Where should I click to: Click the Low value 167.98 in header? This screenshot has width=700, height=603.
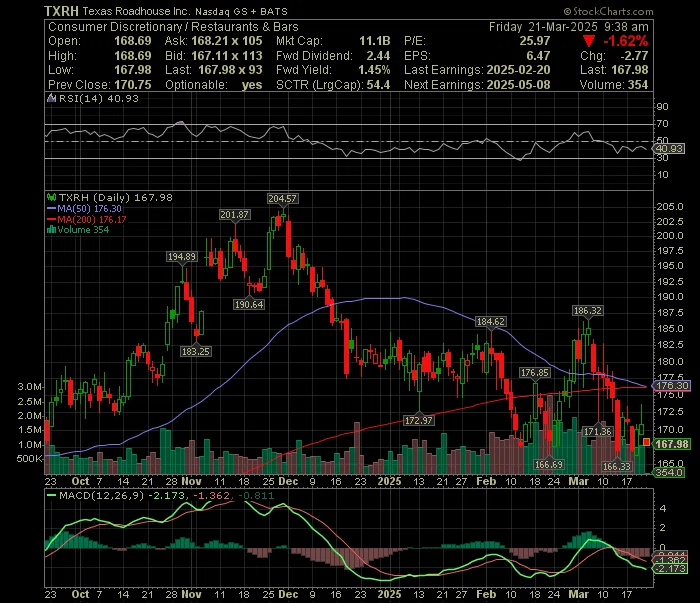pos(133,70)
